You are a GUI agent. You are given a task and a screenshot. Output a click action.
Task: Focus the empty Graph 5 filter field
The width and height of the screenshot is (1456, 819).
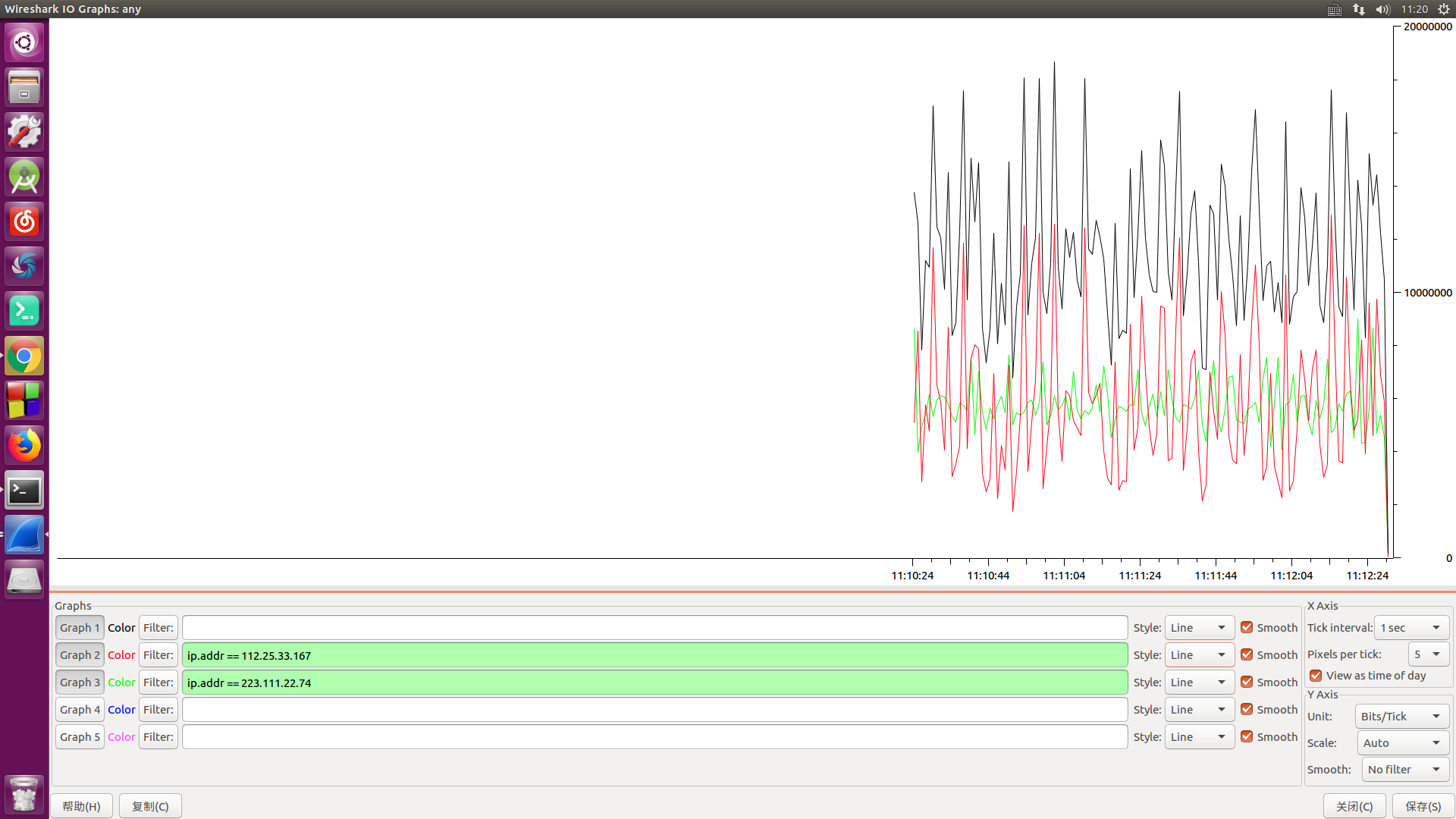(x=654, y=737)
